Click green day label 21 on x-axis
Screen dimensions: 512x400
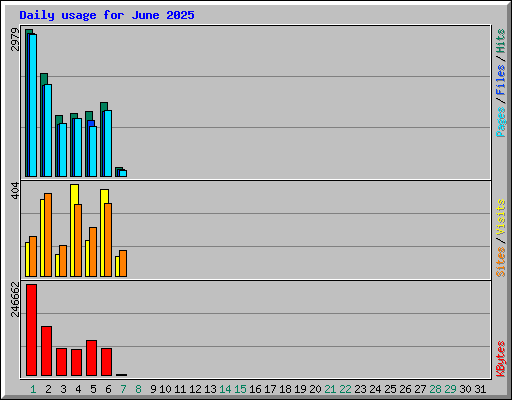coord(330,389)
